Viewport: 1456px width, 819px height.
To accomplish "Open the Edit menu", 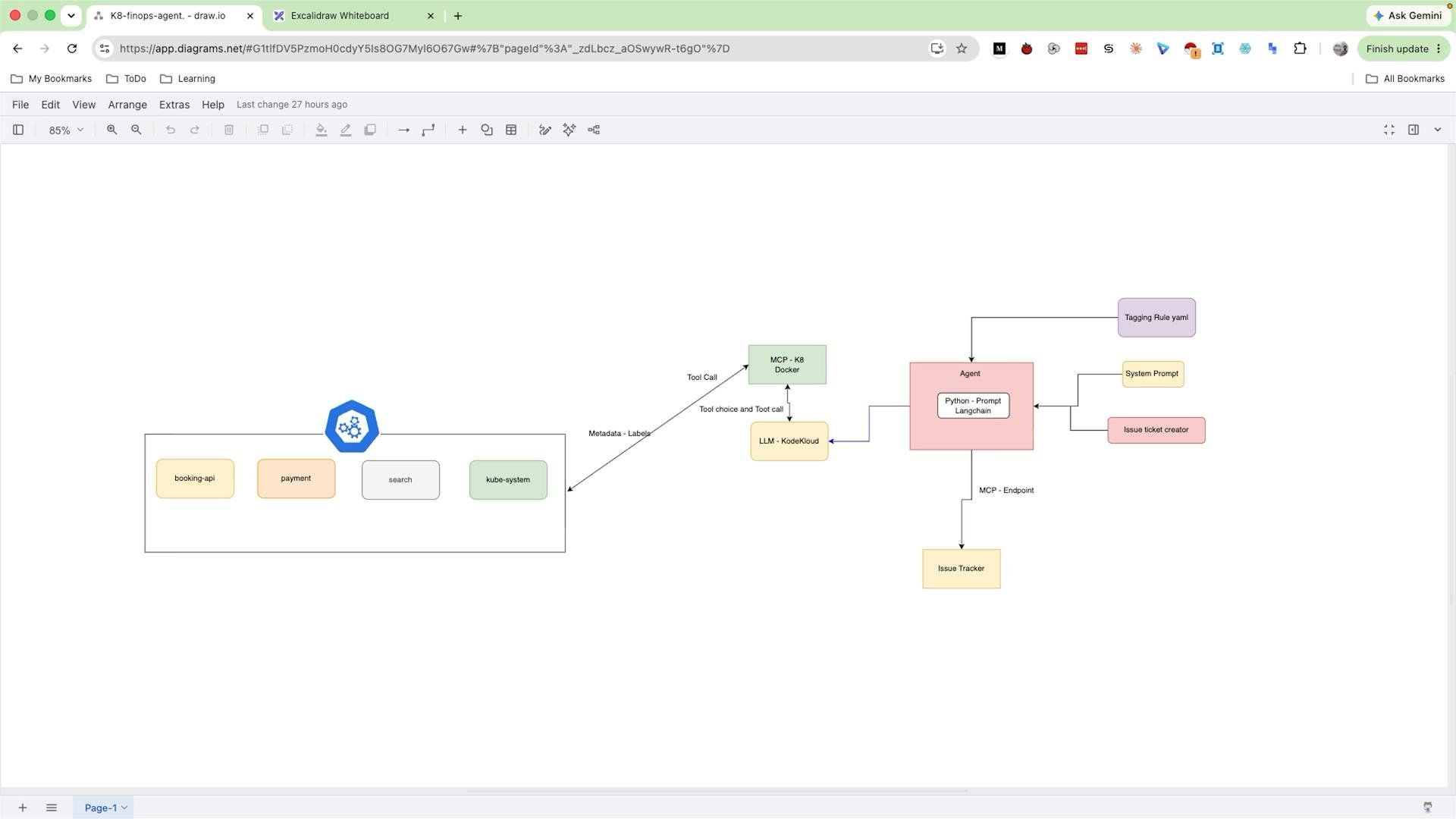I will (50, 105).
